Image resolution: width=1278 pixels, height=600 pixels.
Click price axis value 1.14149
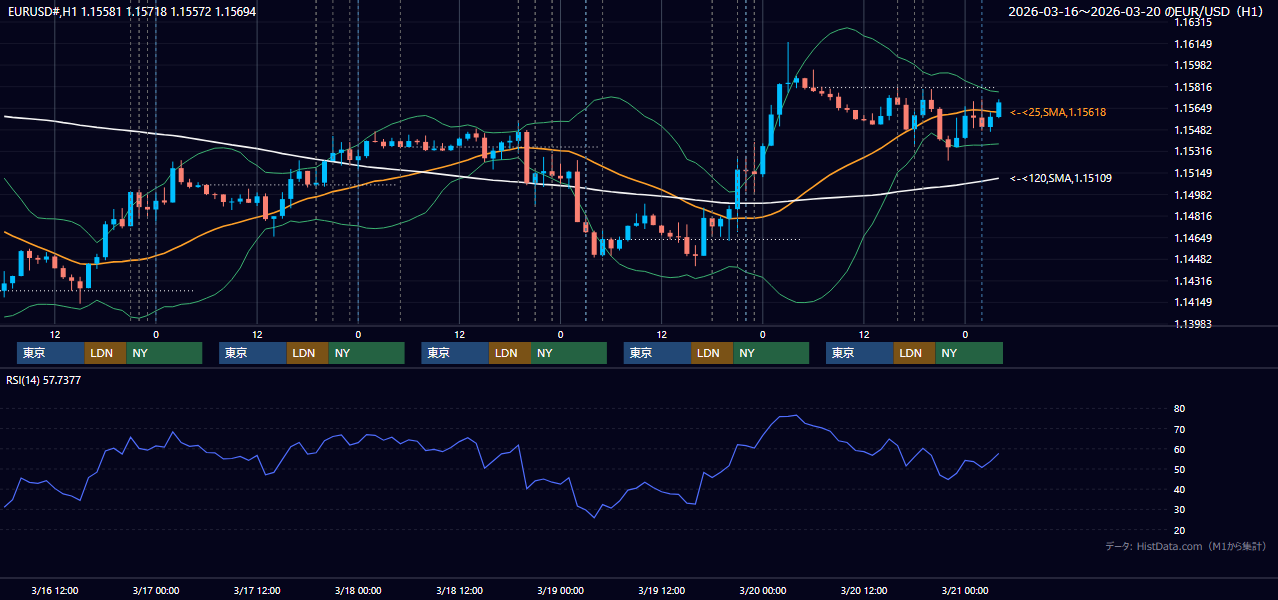(x=1193, y=302)
